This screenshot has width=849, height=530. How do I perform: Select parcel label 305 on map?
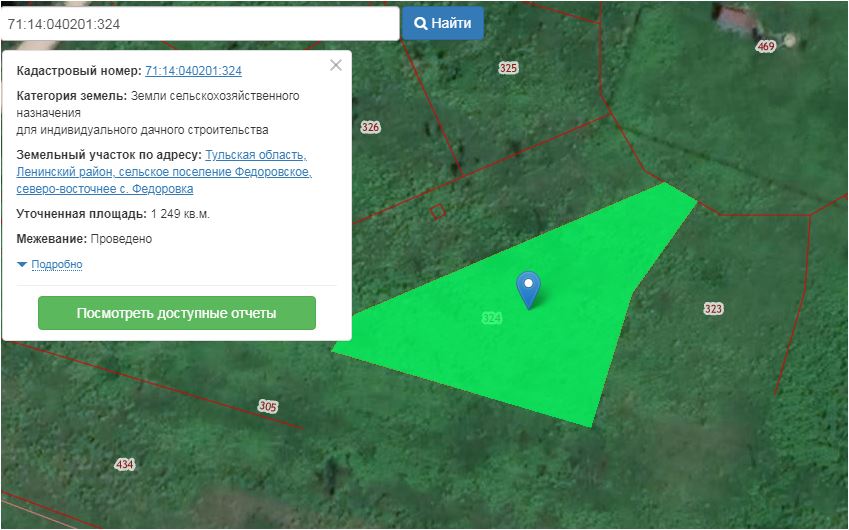point(267,407)
